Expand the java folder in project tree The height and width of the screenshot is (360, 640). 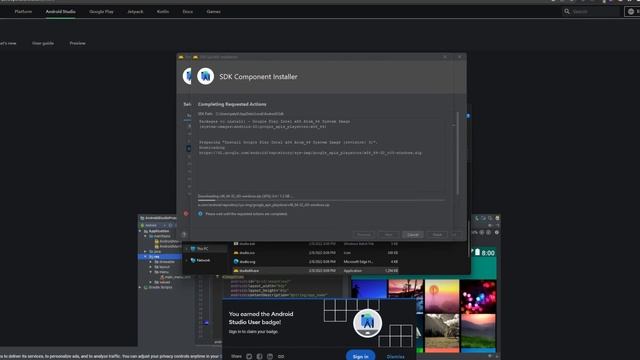pos(145,251)
